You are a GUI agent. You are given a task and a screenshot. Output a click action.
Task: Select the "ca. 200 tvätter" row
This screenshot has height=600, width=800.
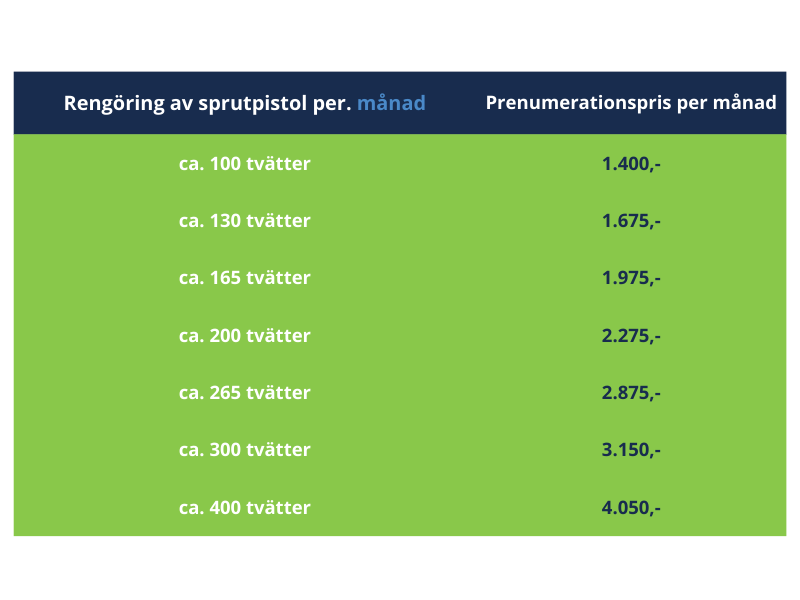click(400, 336)
